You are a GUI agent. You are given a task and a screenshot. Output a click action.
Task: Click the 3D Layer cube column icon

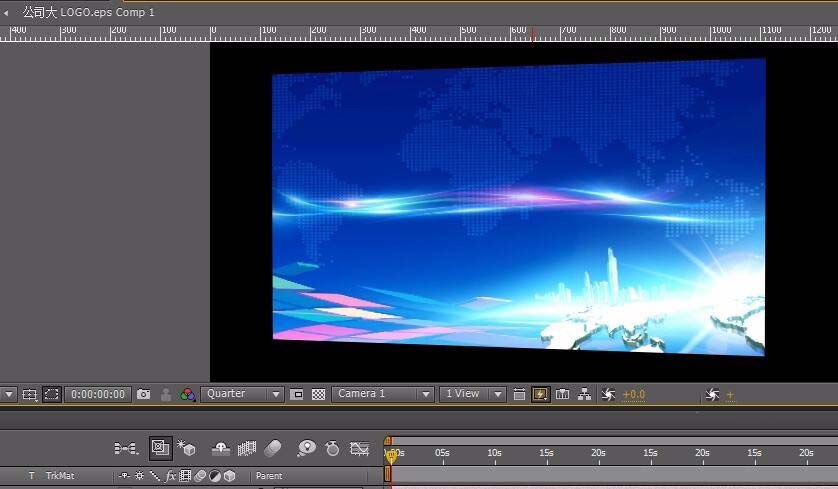pos(230,475)
